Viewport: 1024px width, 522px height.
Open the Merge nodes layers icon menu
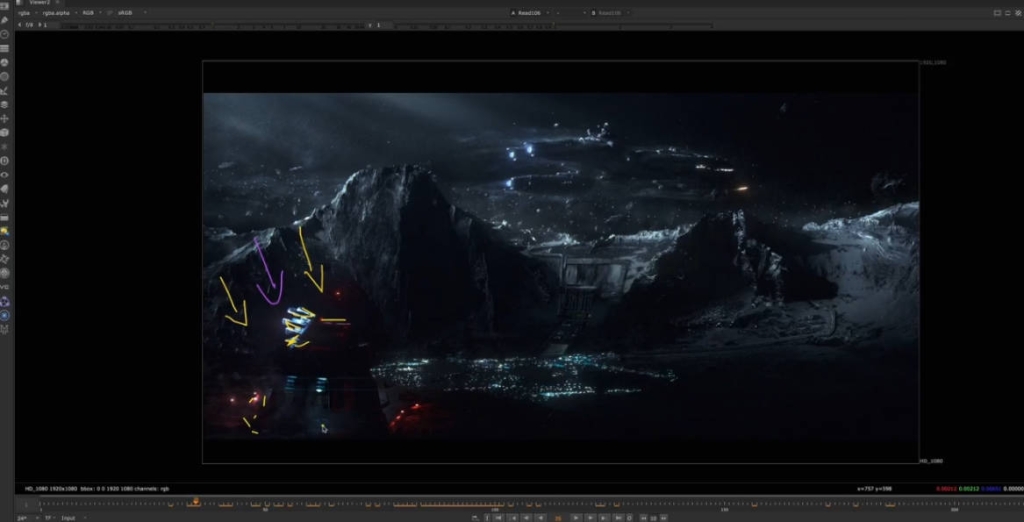5,105
